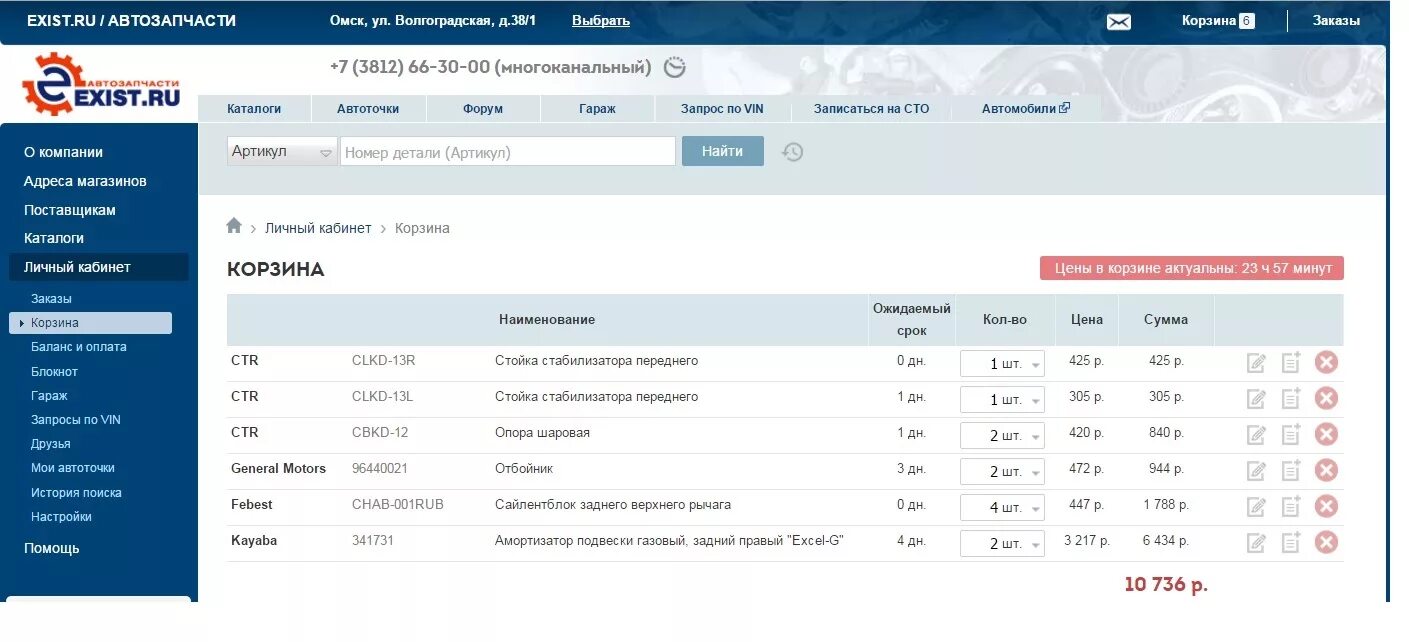The height and width of the screenshot is (642, 1409).
Task: Remove Kayaba 341731 shock absorber
Action: (1326, 542)
